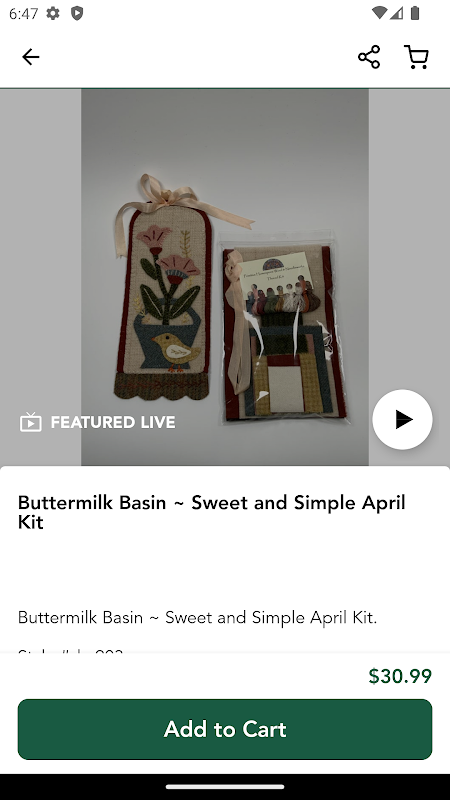
Task: Share this product via share icon
Action: point(369,57)
